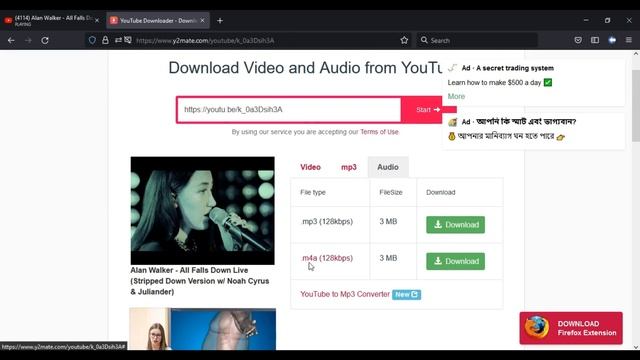Viewport: 640px width, 360px height.
Task: Click the New badge beside converter link
Action: tap(407, 294)
